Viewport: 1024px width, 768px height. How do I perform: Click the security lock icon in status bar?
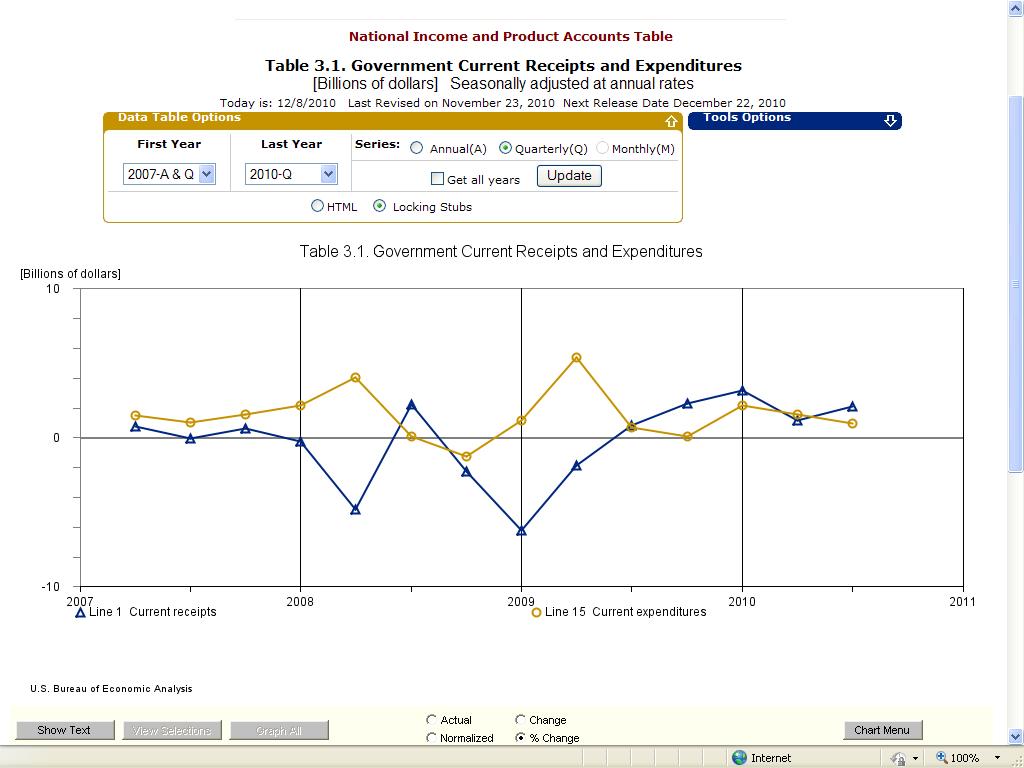[x=898, y=758]
